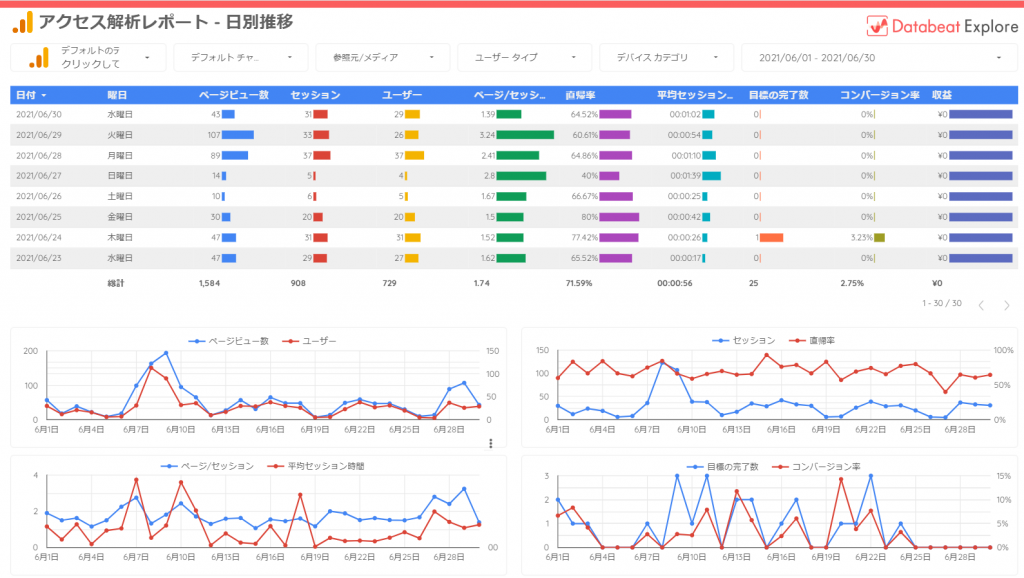Sort the table by 収益 column header
Image resolution: width=1024 pixels, height=578 pixels.
(942, 95)
